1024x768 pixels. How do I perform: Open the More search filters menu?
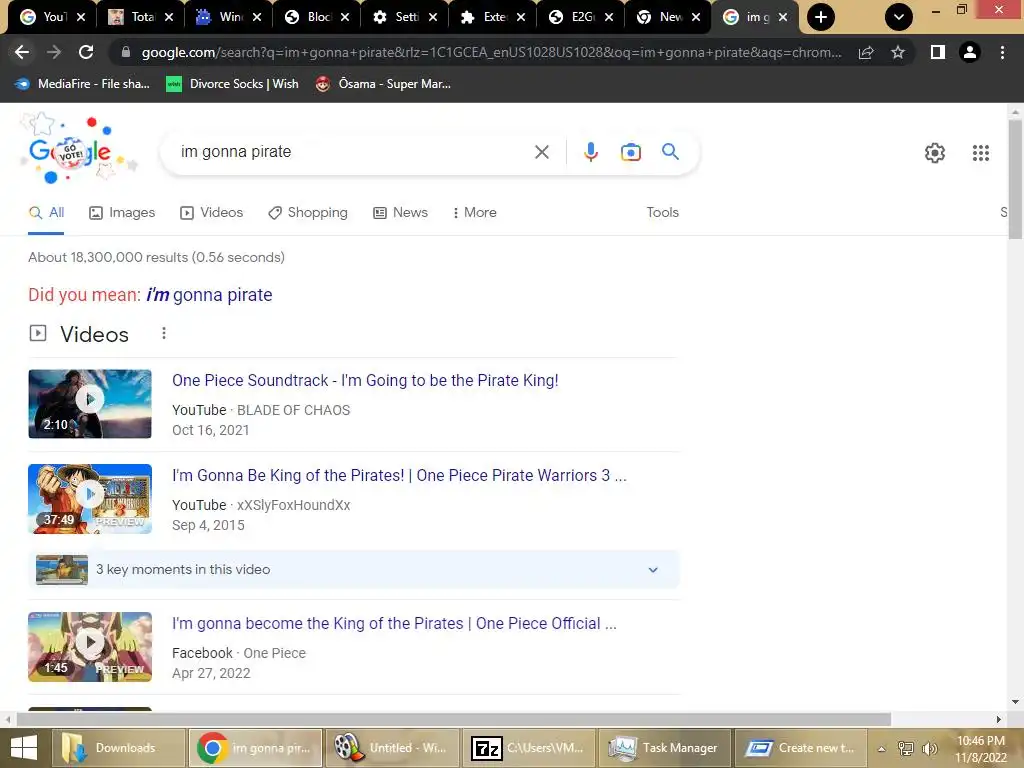[x=475, y=212]
